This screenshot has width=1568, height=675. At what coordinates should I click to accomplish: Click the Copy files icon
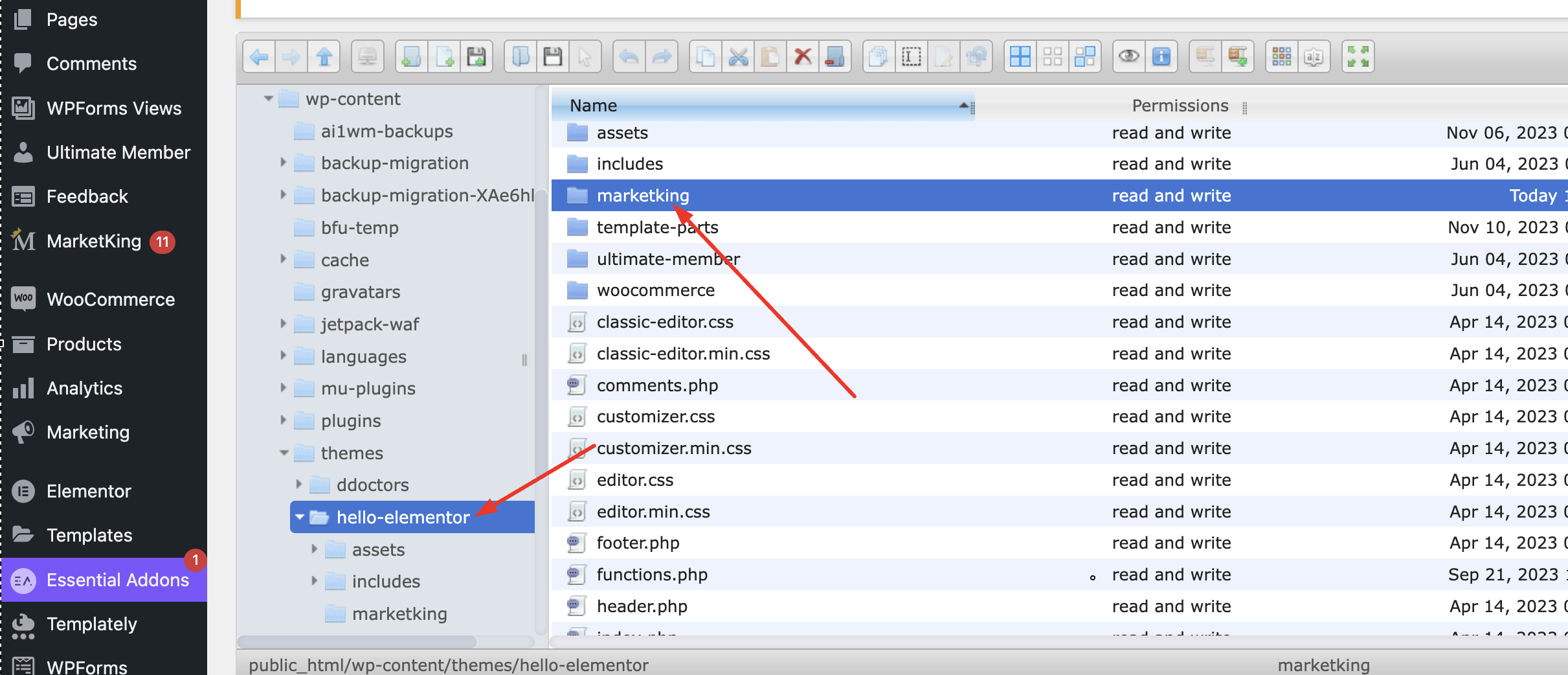click(x=706, y=57)
